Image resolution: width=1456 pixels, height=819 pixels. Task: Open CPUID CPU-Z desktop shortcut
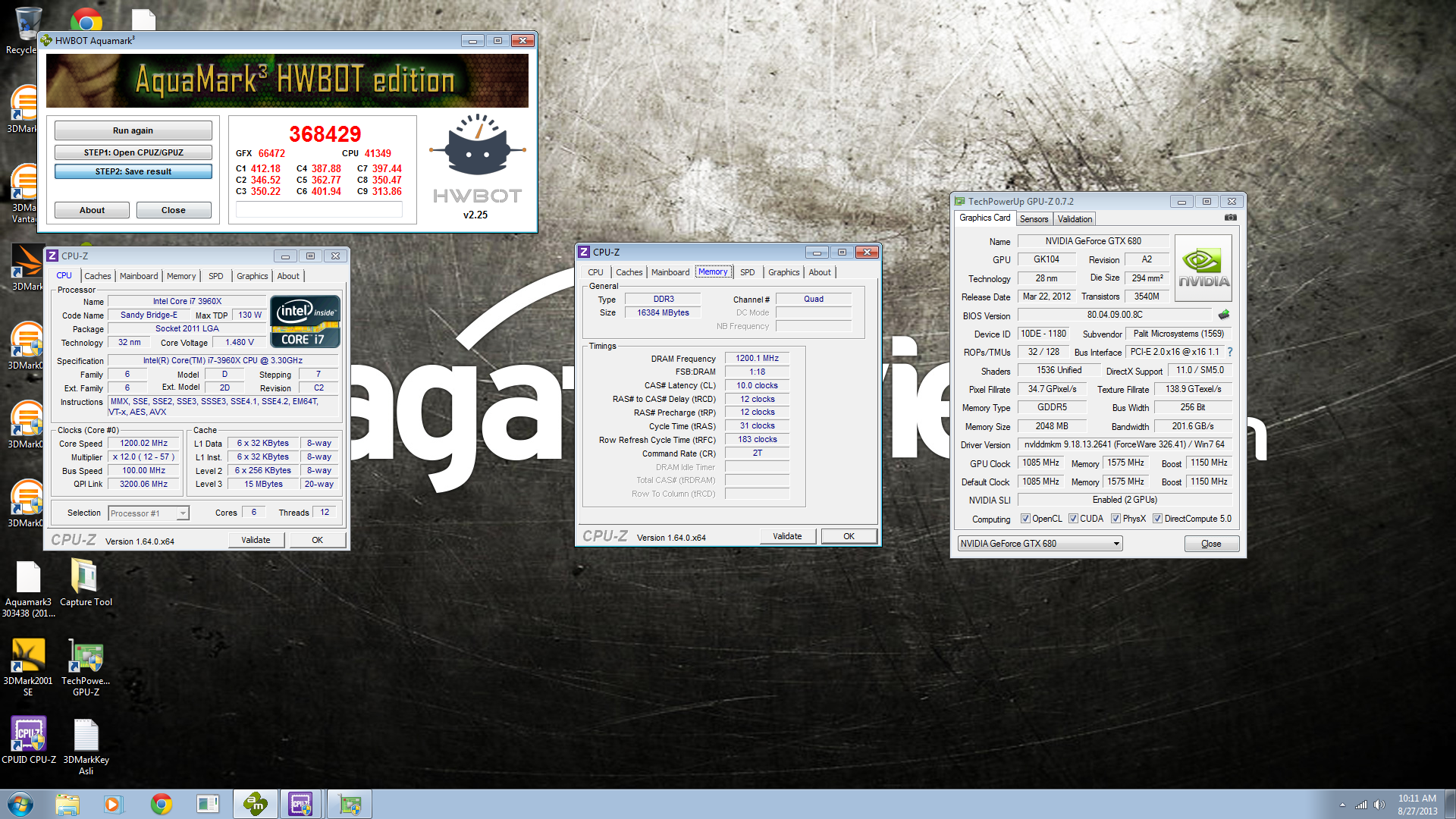click(28, 740)
